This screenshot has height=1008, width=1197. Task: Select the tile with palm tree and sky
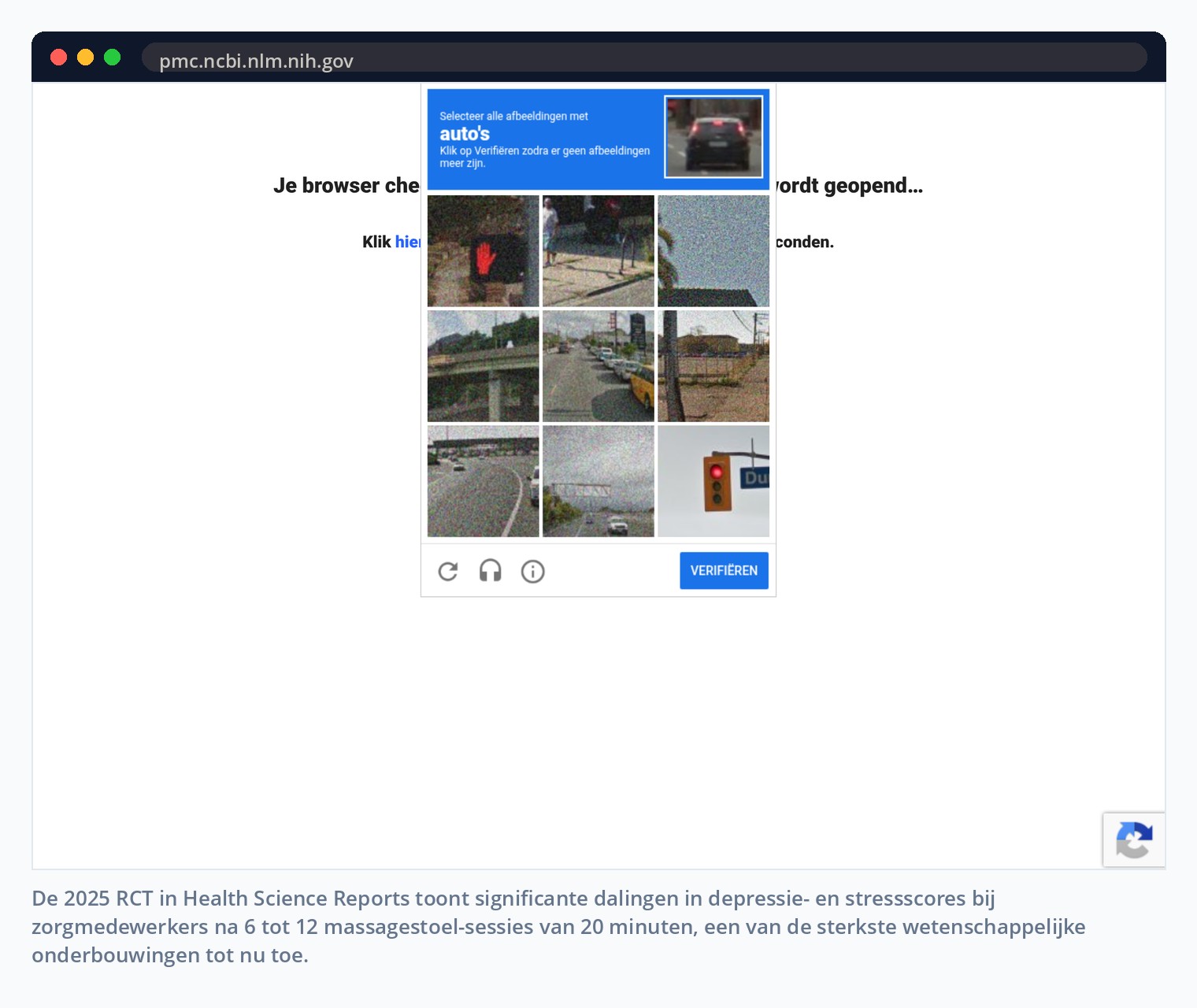(713, 251)
